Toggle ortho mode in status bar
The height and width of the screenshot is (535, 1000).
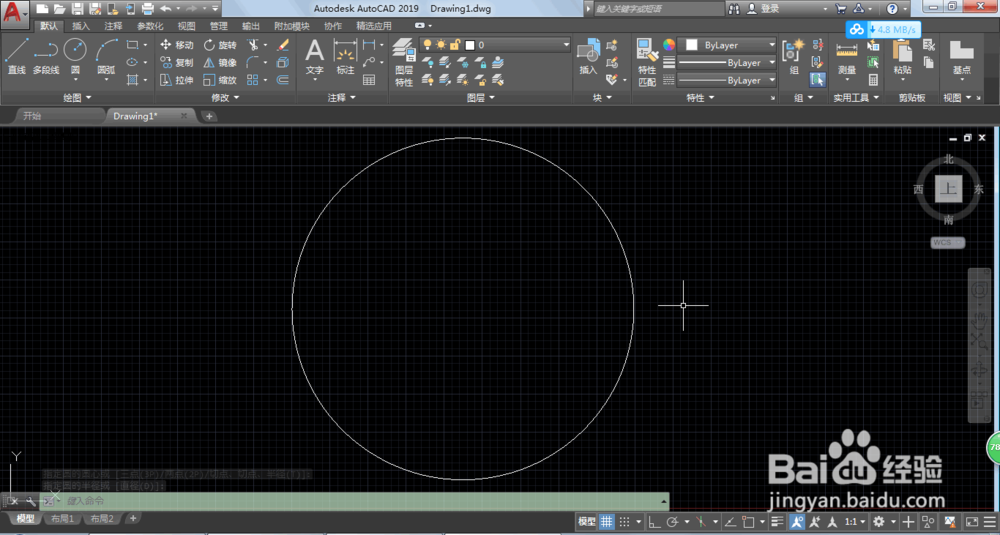(x=654, y=521)
